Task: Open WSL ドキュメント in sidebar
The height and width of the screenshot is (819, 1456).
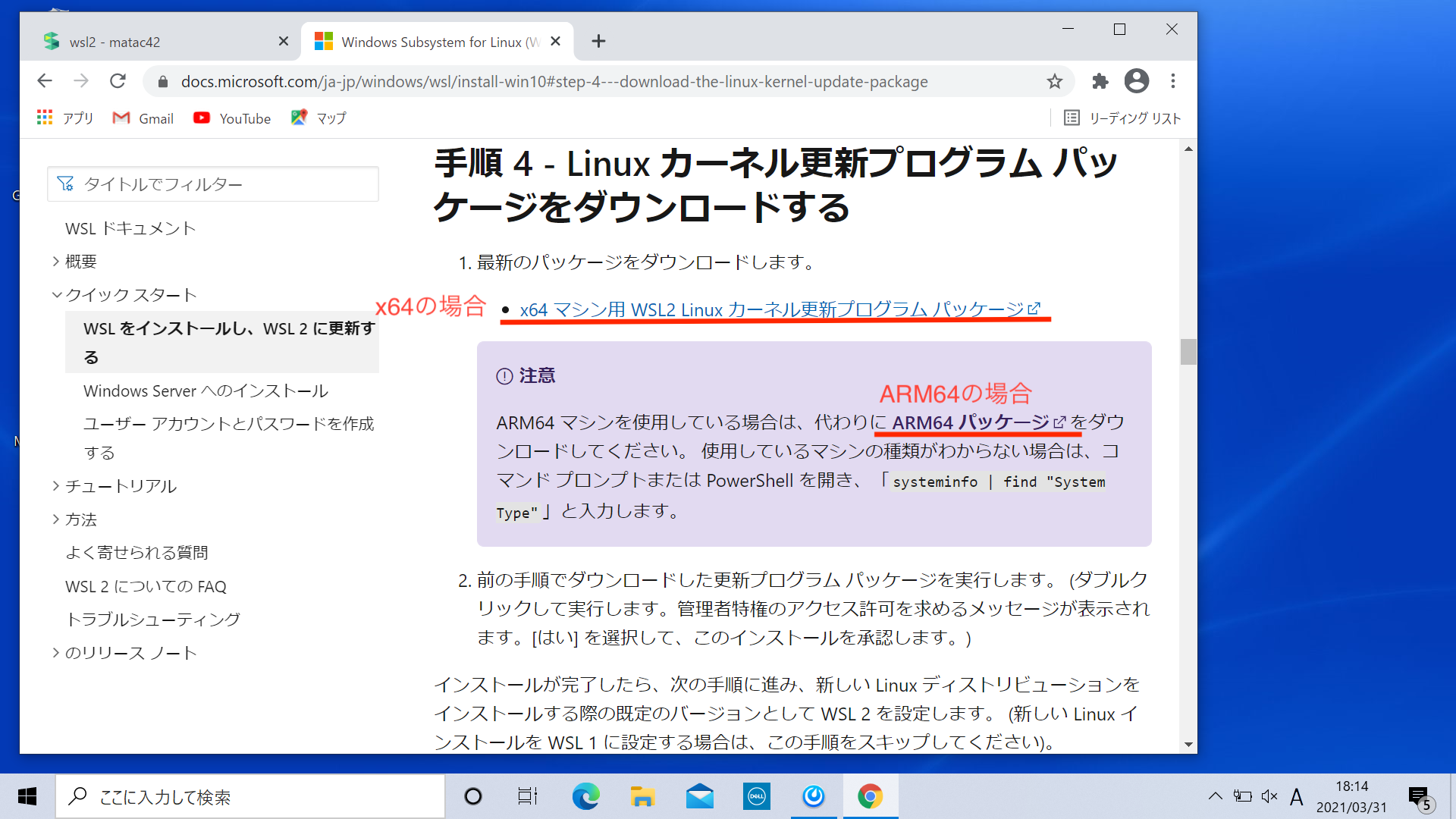Action: (130, 228)
